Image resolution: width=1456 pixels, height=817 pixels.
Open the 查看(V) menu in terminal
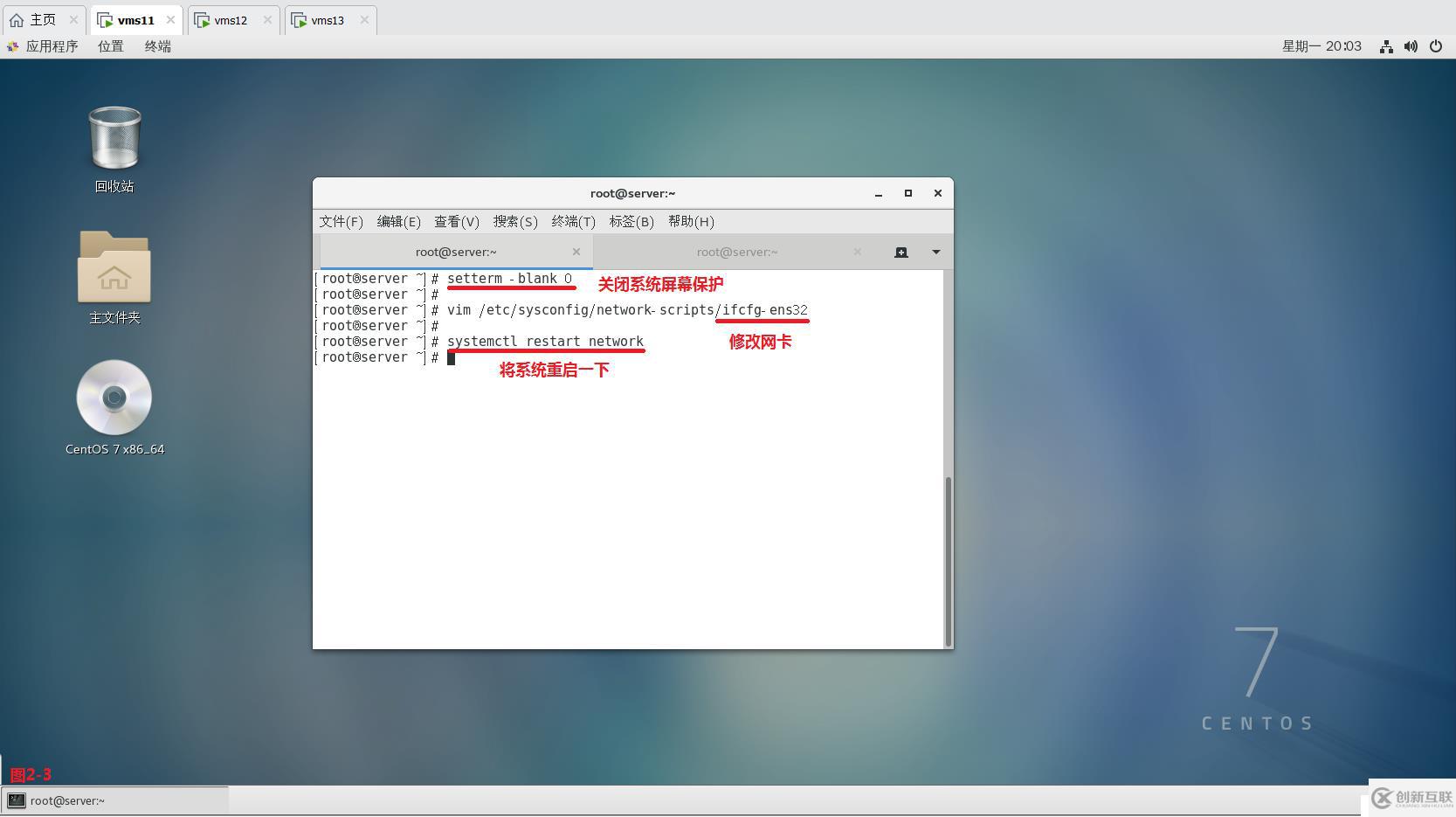point(457,222)
